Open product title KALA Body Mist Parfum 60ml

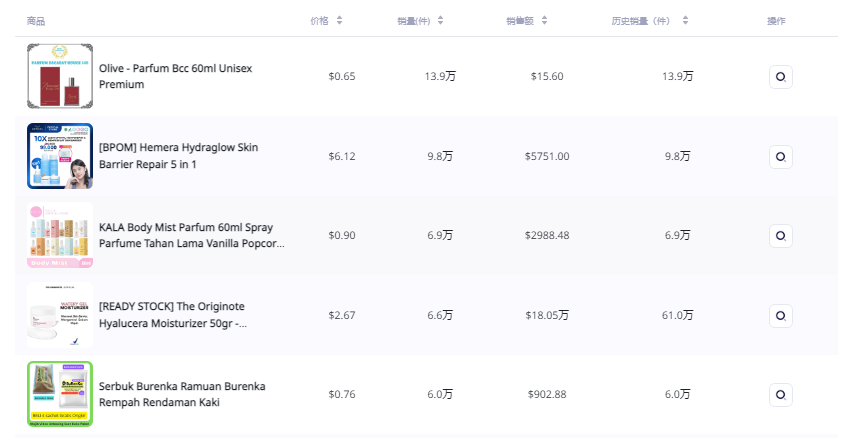tap(192, 235)
